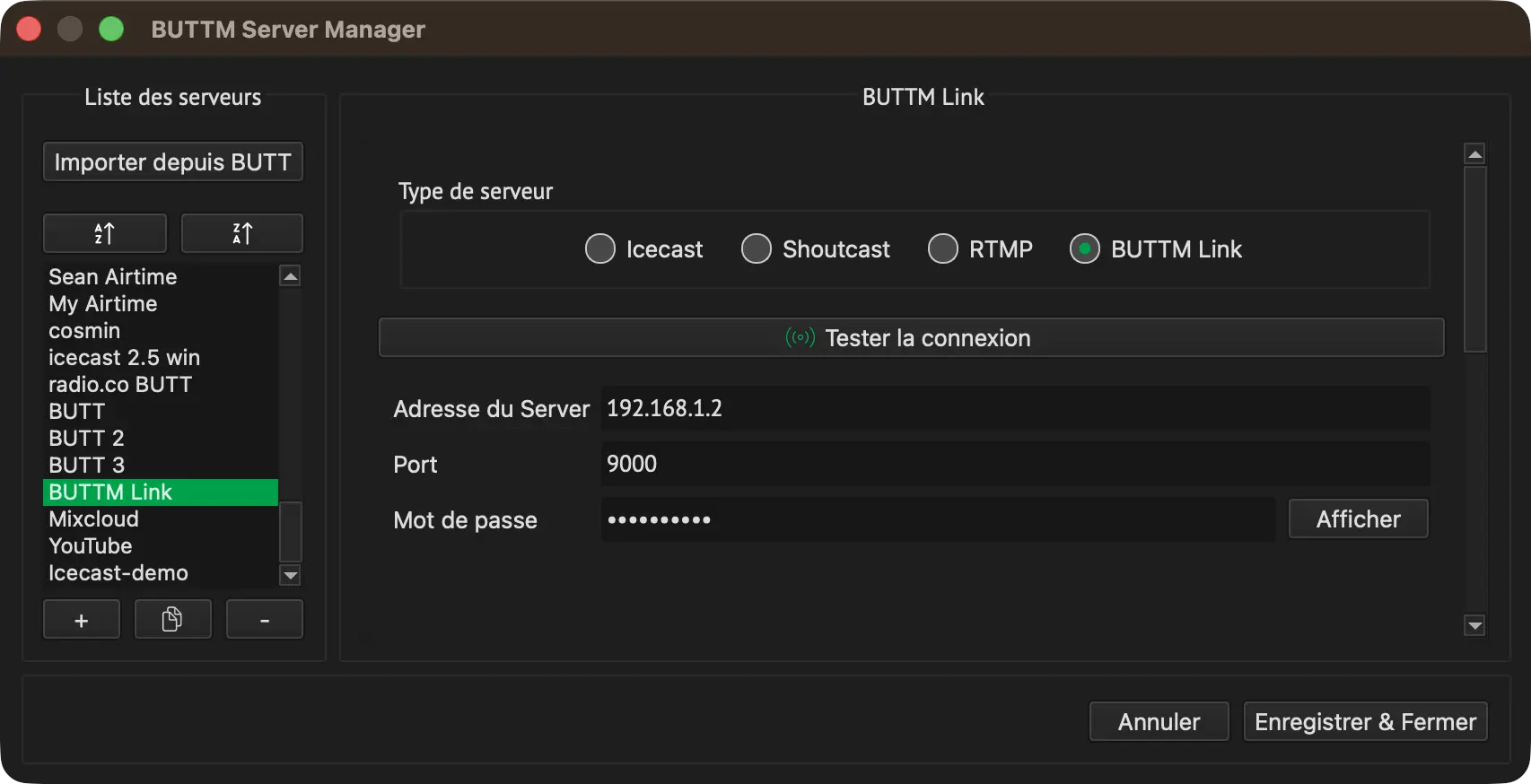Click into the Port field
Viewport: 1531px width, 784px height.
point(1016,465)
